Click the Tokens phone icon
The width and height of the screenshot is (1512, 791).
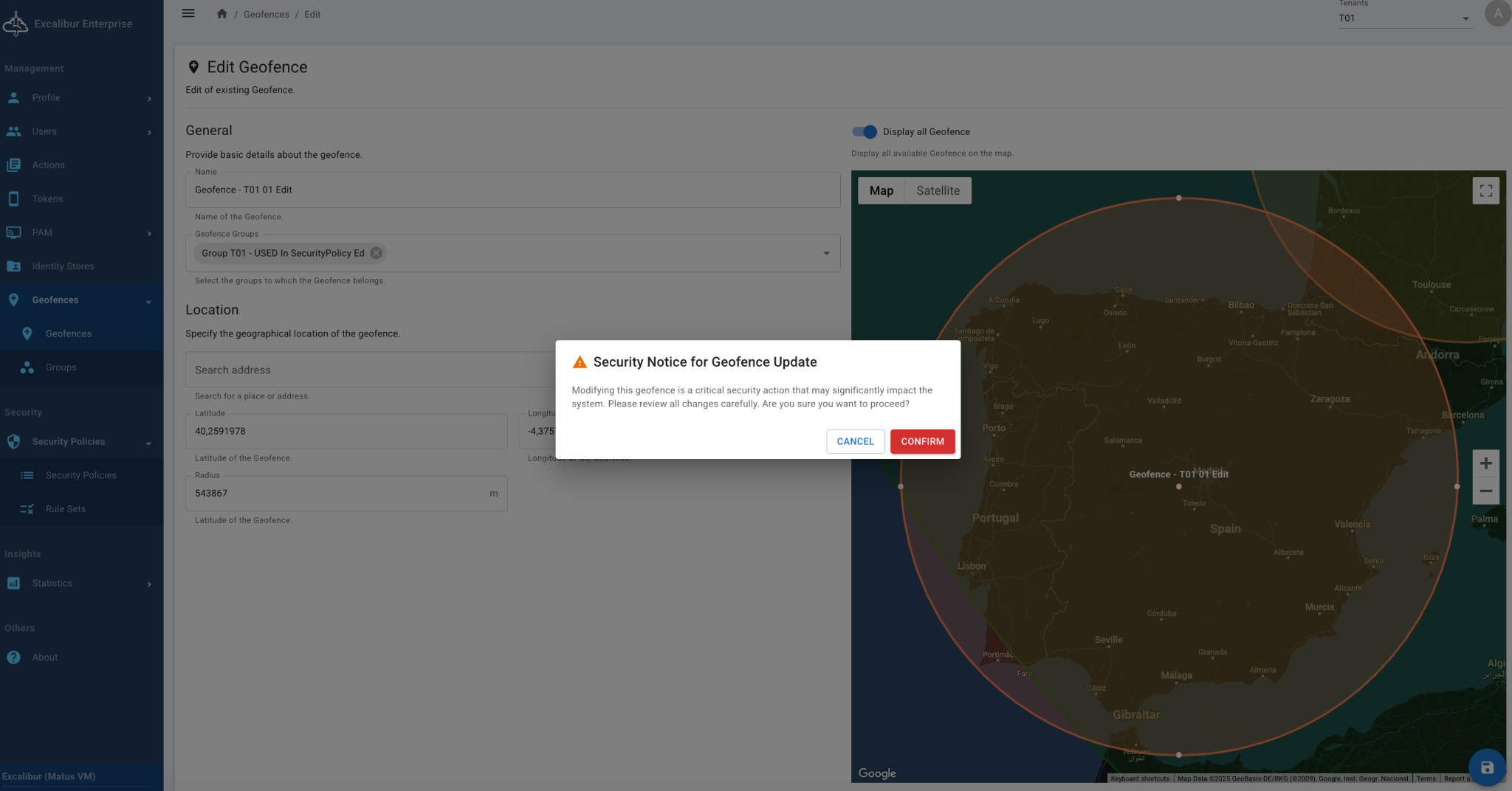point(13,198)
